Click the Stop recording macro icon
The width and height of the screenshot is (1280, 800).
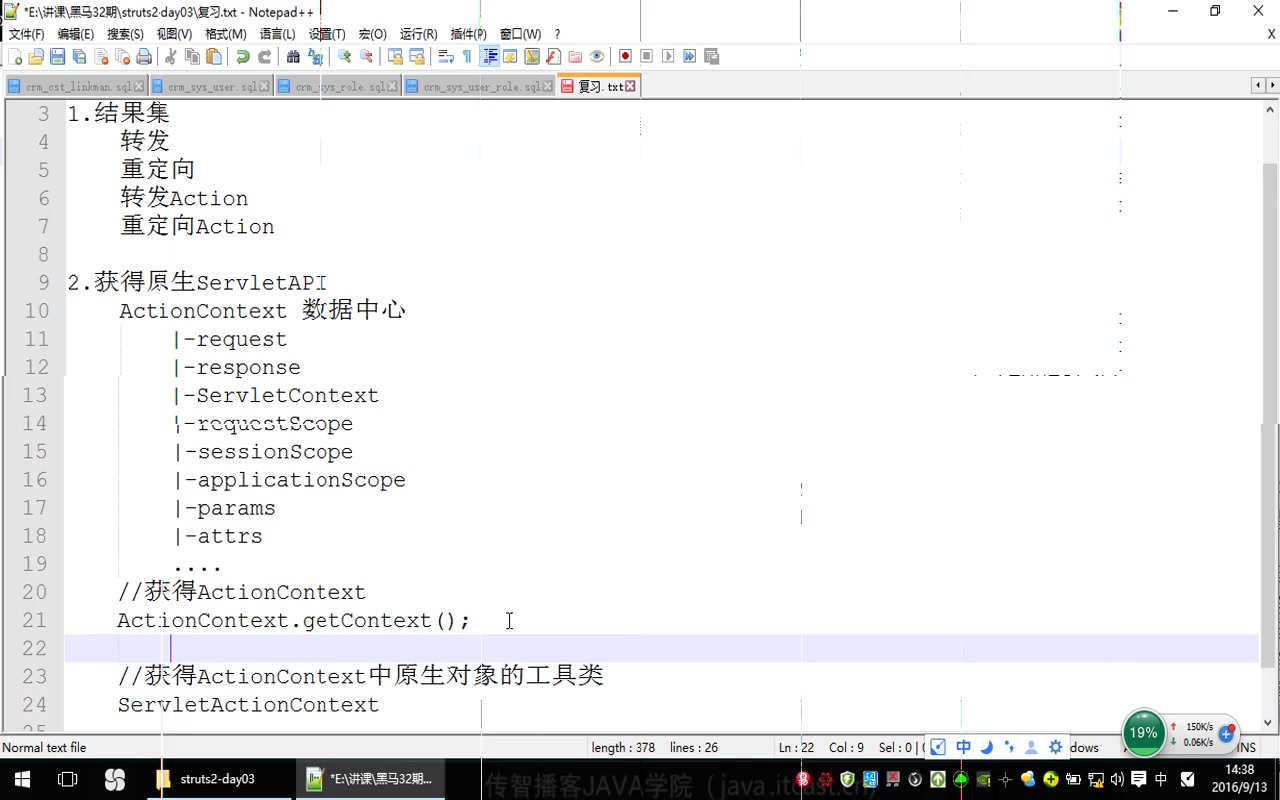647,57
